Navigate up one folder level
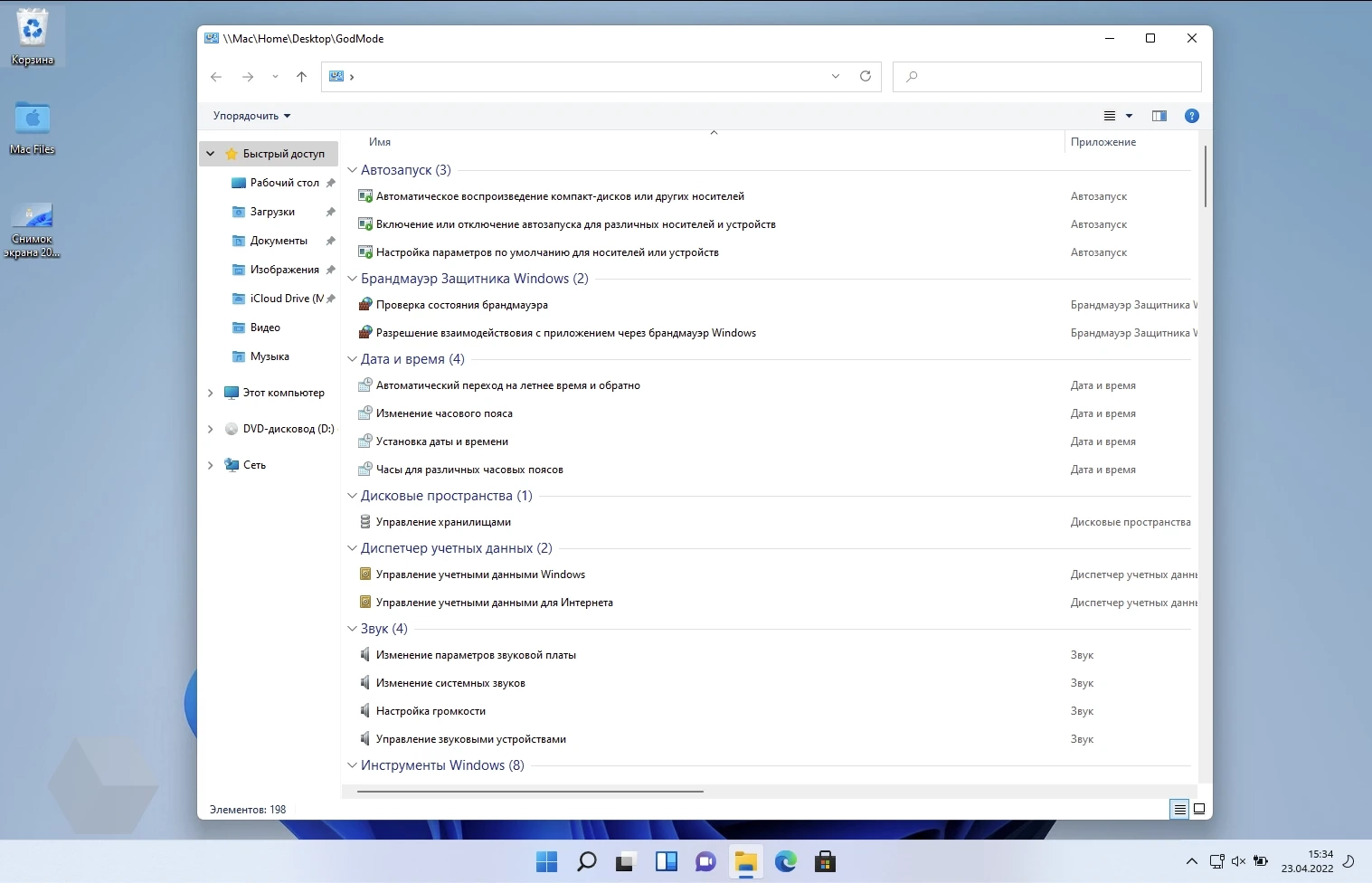This screenshot has width=1372, height=883. (x=301, y=77)
